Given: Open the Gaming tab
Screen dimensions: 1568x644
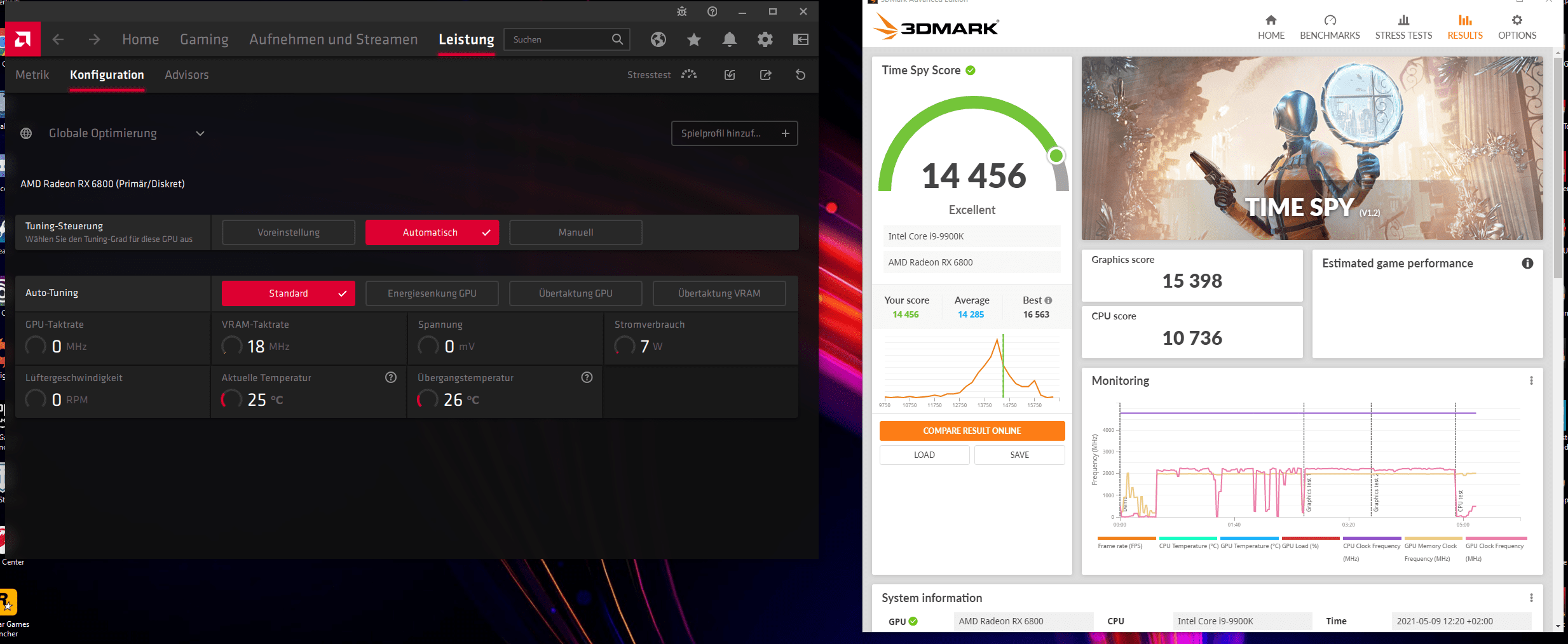Looking at the screenshot, I should tap(204, 39).
